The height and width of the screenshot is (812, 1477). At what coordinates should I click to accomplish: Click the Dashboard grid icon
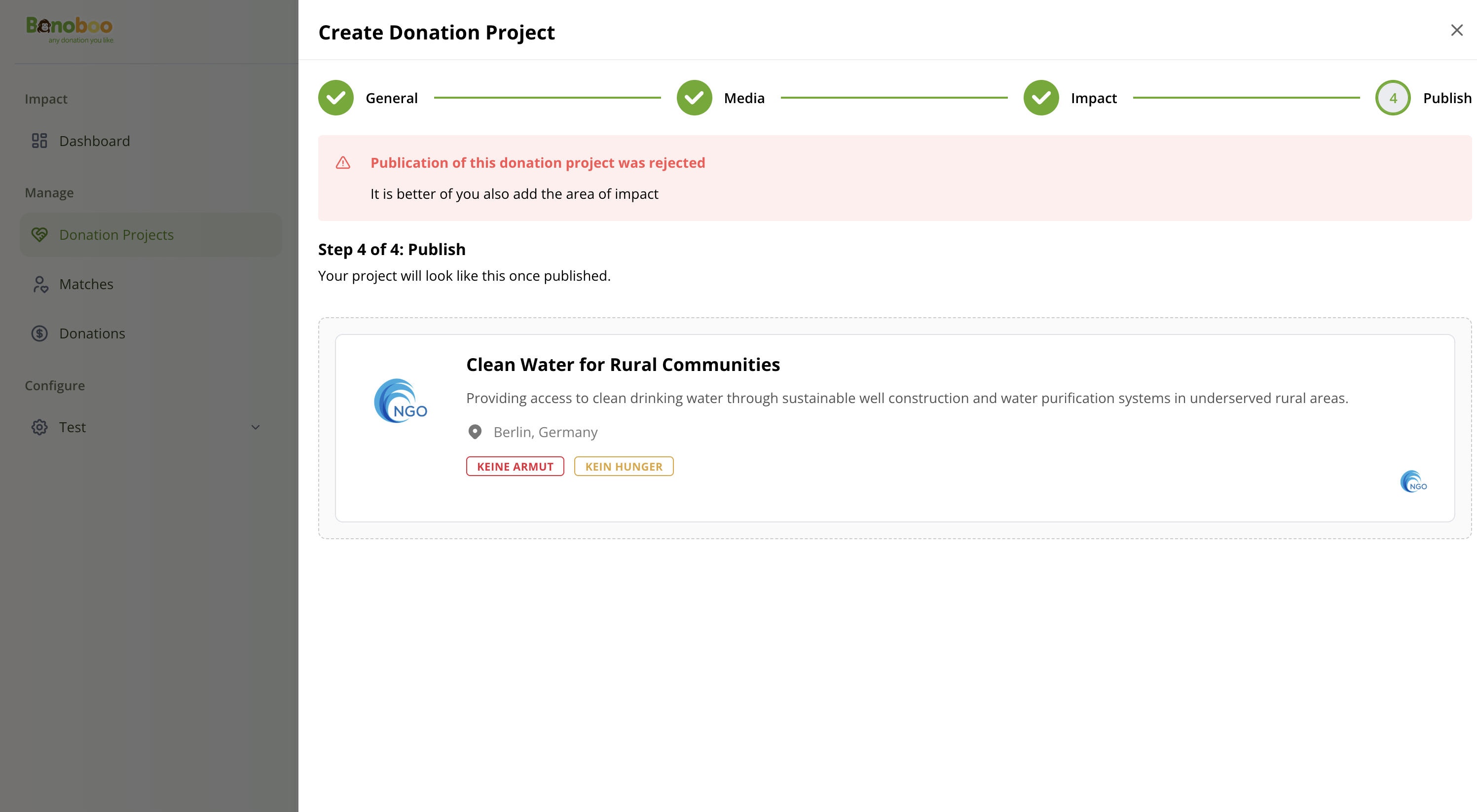(x=39, y=141)
